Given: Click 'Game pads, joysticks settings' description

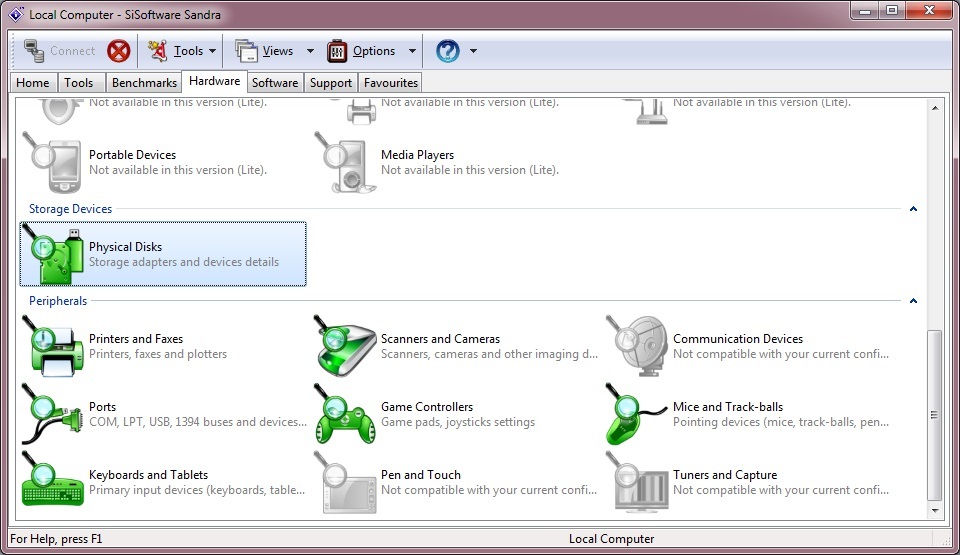Looking at the screenshot, I should click(x=458, y=422).
